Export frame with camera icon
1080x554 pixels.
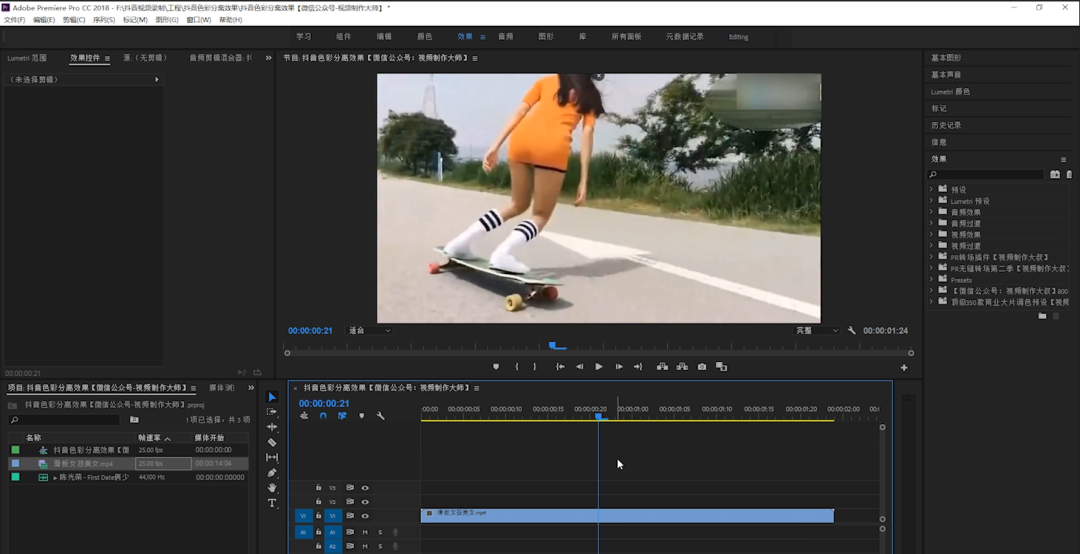pyautogui.click(x=702, y=367)
